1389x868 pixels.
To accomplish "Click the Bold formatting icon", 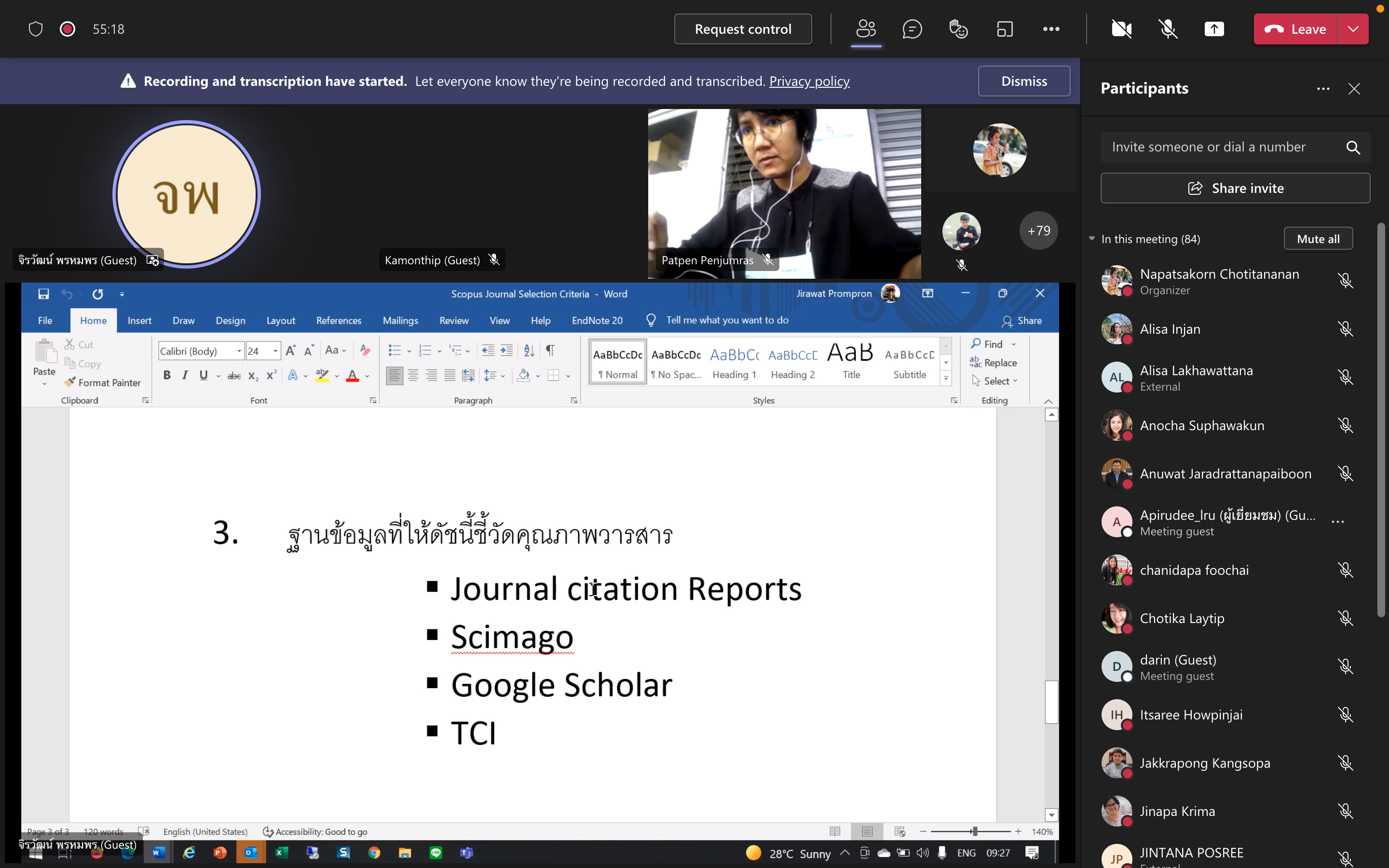I will tap(166, 376).
